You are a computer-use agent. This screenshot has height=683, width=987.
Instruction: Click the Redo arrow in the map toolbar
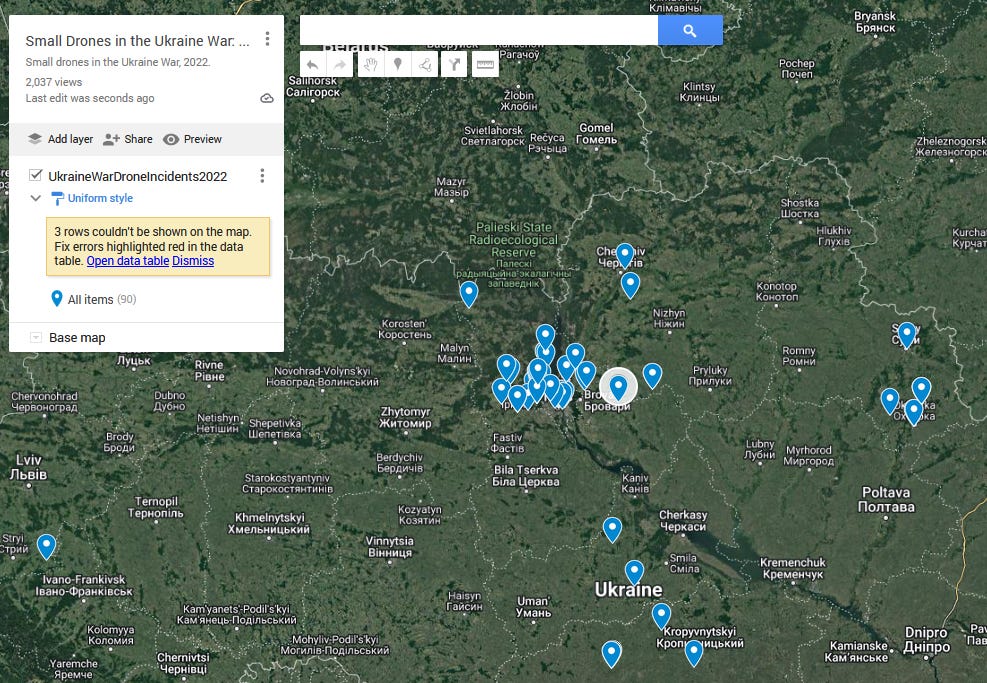(340, 65)
